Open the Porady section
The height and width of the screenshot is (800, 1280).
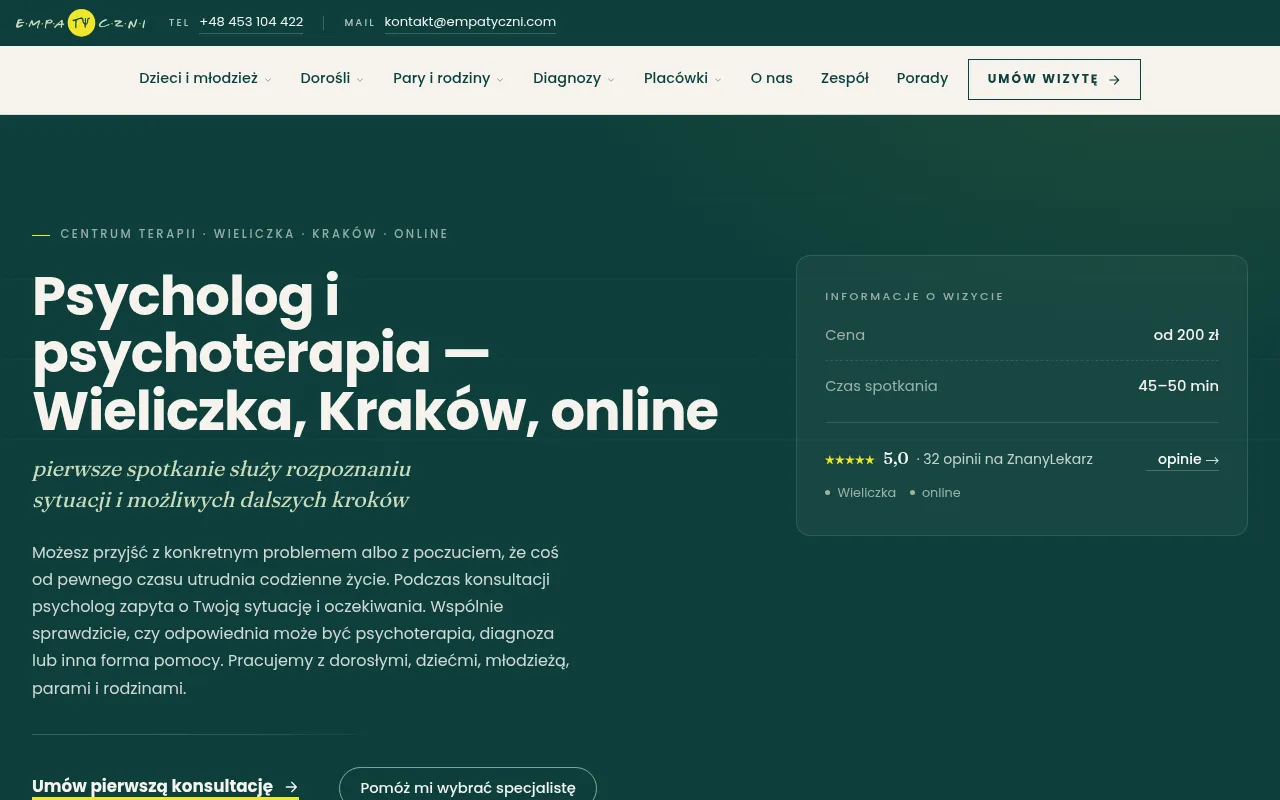[x=922, y=78]
